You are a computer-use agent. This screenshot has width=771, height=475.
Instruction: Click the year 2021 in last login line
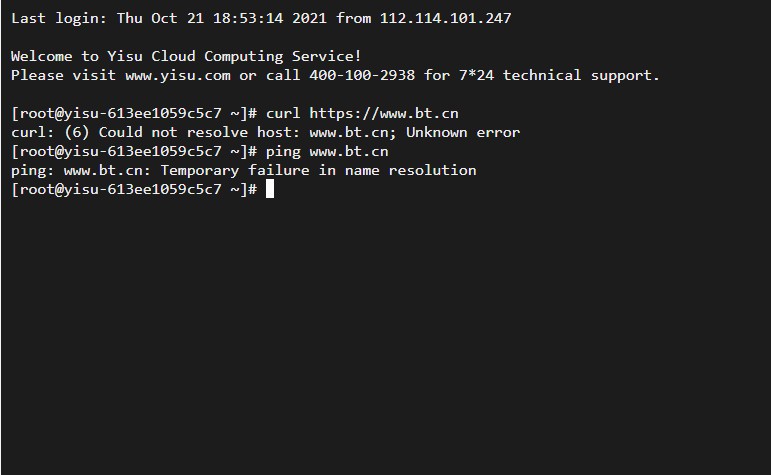click(309, 18)
